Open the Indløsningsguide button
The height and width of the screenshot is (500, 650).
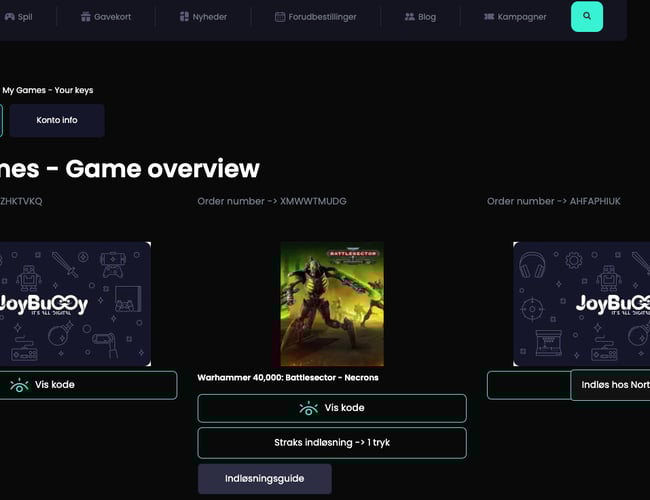(264, 479)
